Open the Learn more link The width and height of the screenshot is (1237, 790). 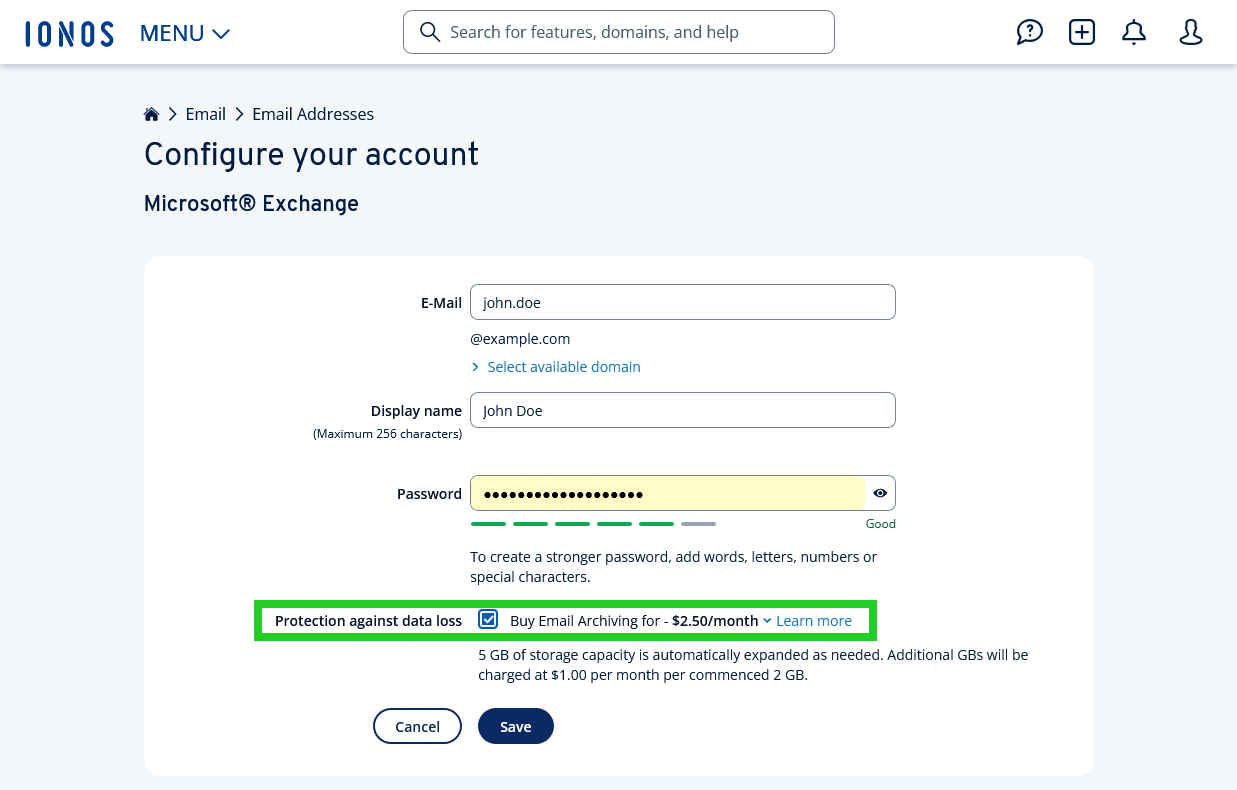pyautogui.click(x=813, y=620)
